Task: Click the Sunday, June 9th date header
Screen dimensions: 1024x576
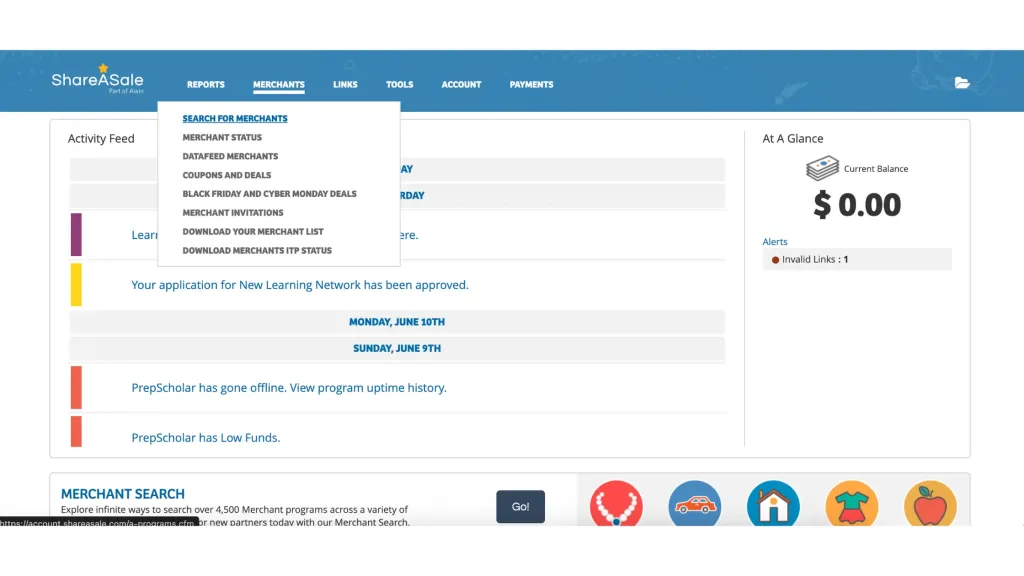Action: (x=397, y=348)
